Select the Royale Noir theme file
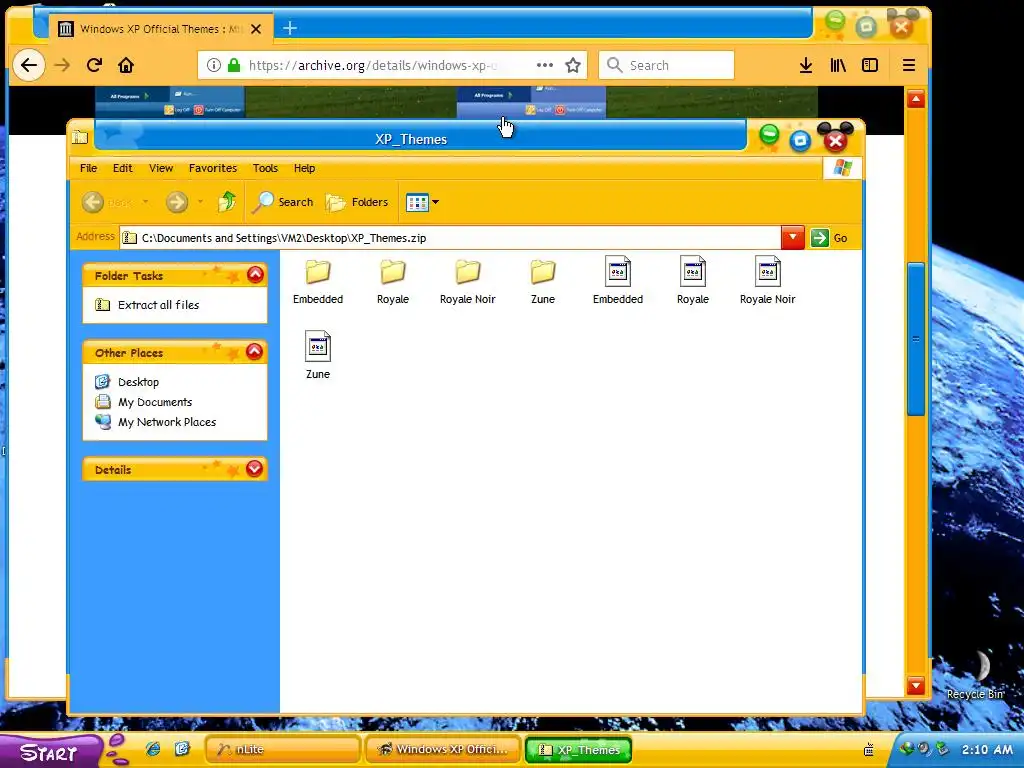The height and width of the screenshot is (768, 1024). pos(767,282)
